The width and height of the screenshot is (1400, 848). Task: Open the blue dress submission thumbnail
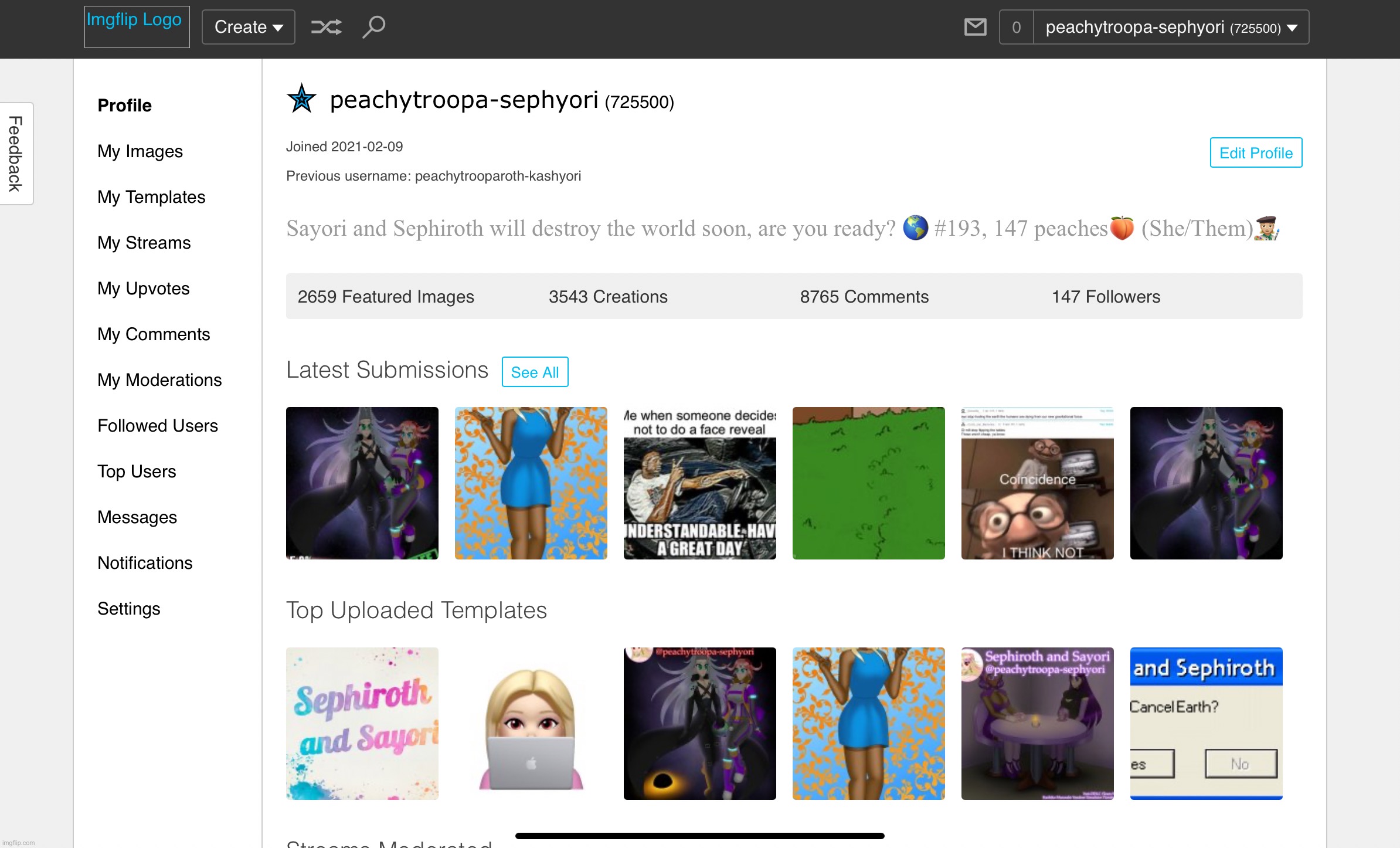(x=531, y=483)
